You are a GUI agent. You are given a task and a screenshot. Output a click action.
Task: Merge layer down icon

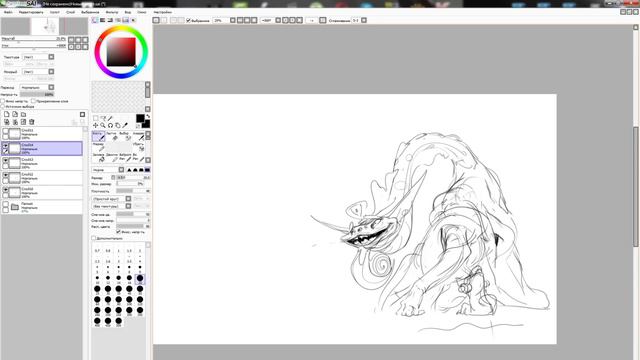(15, 122)
